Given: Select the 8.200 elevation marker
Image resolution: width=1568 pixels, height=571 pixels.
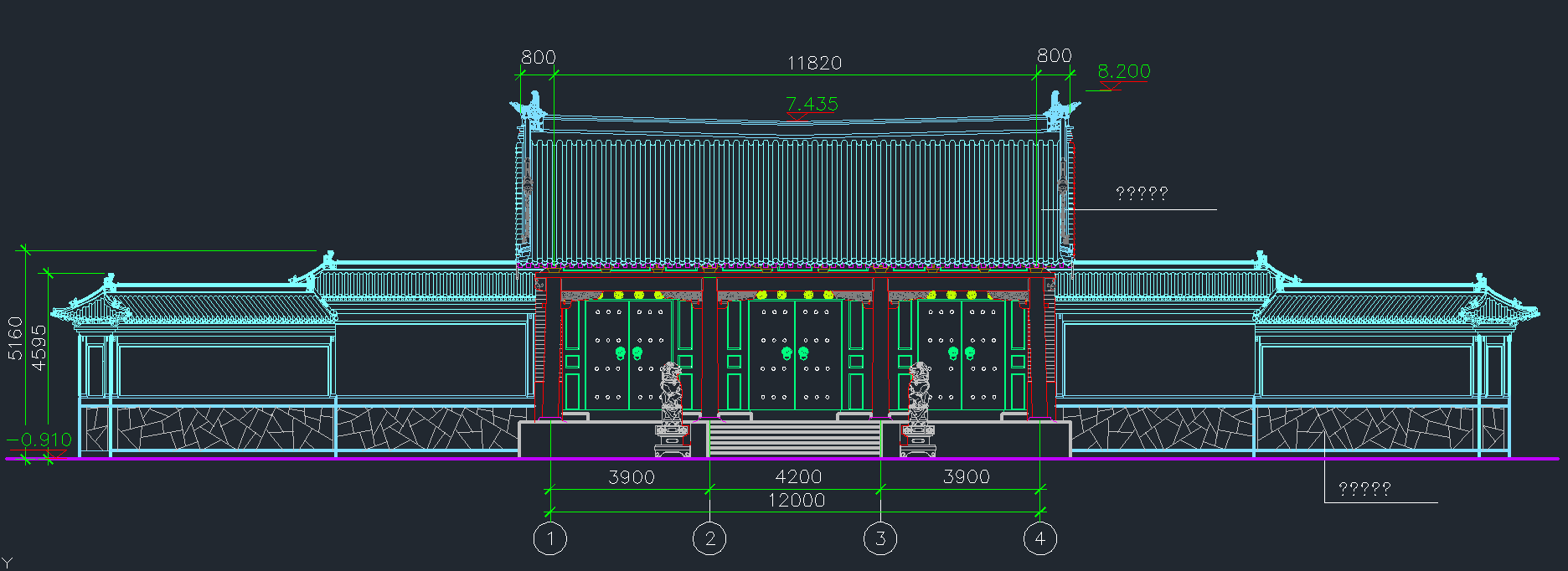Looking at the screenshot, I should [x=1123, y=72].
